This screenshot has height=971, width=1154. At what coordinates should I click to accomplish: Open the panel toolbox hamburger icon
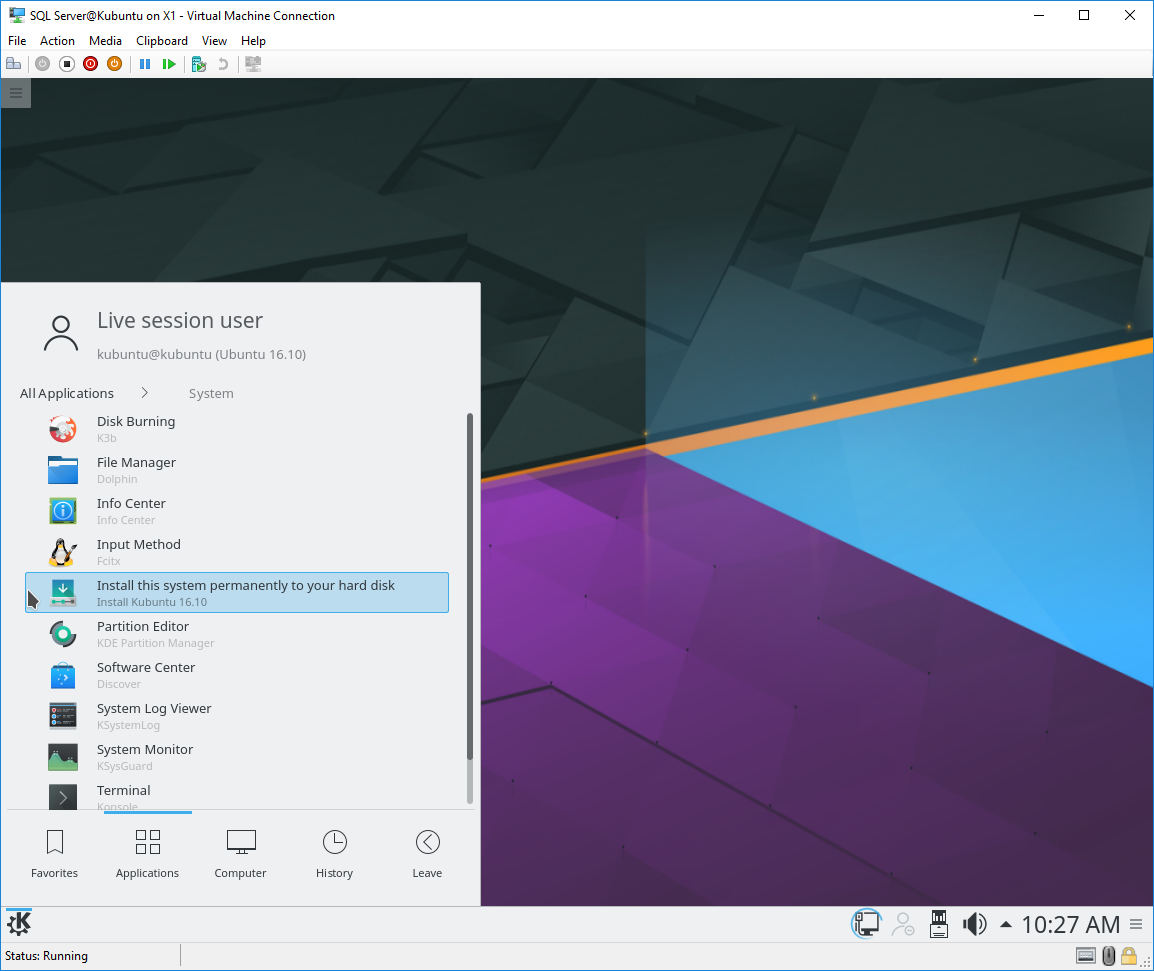point(1136,925)
